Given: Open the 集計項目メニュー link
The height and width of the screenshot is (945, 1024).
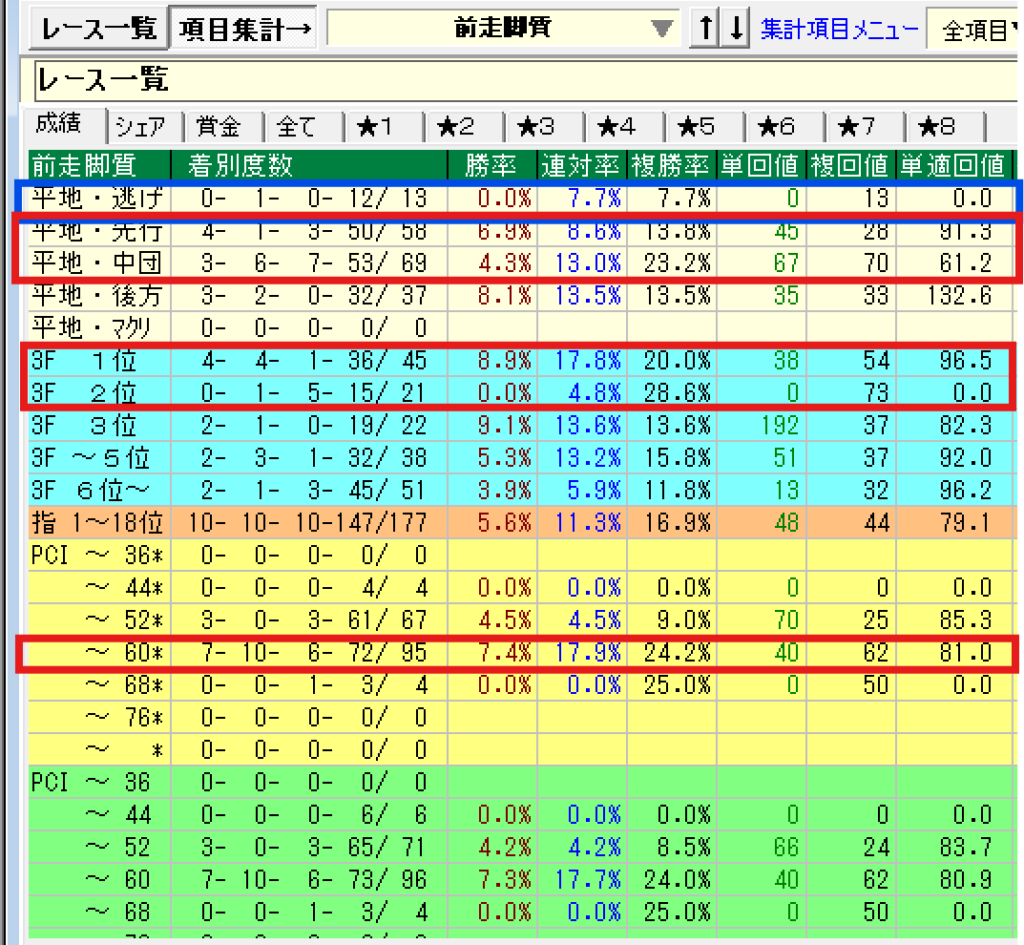Looking at the screenshot, I should click(839, 29).
